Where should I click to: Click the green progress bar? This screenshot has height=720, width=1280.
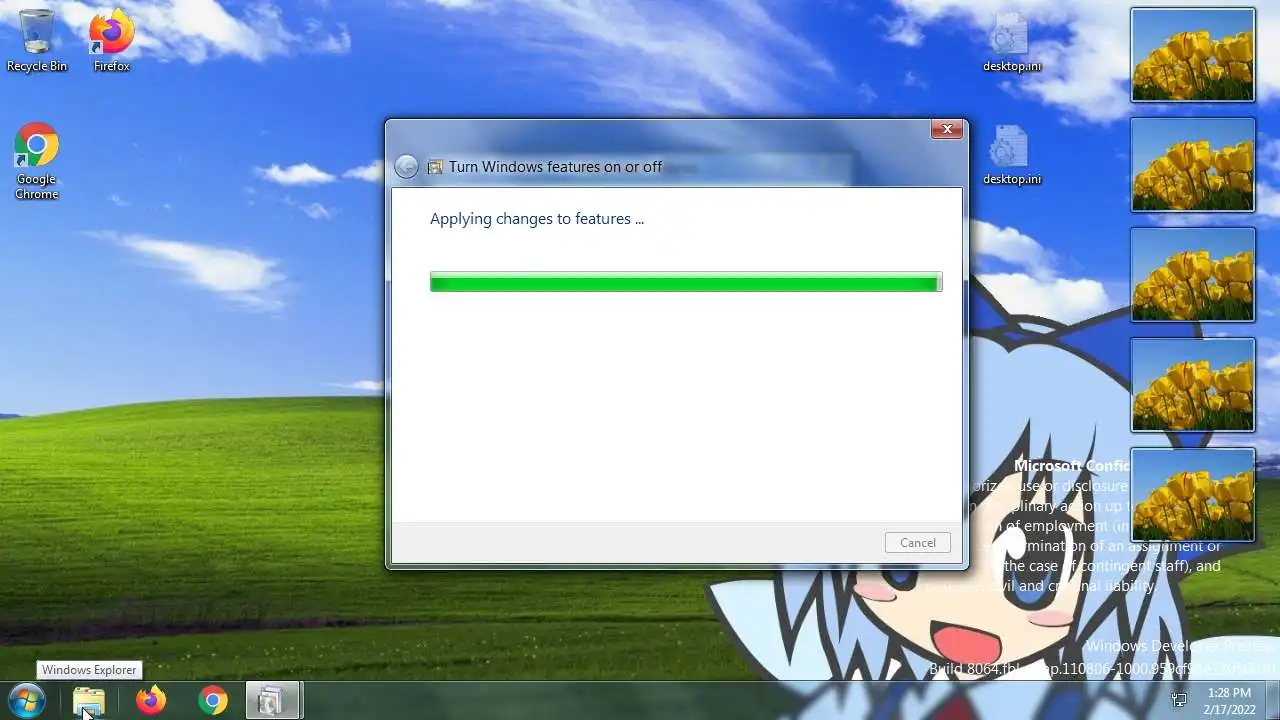(686, 283)
